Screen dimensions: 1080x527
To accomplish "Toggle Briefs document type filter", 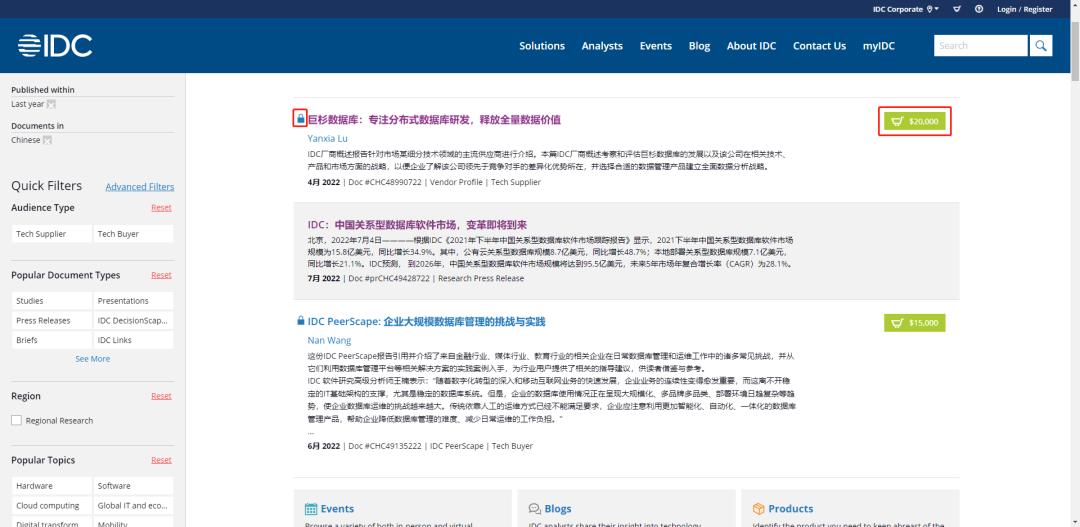I will [x=52, y=340].
